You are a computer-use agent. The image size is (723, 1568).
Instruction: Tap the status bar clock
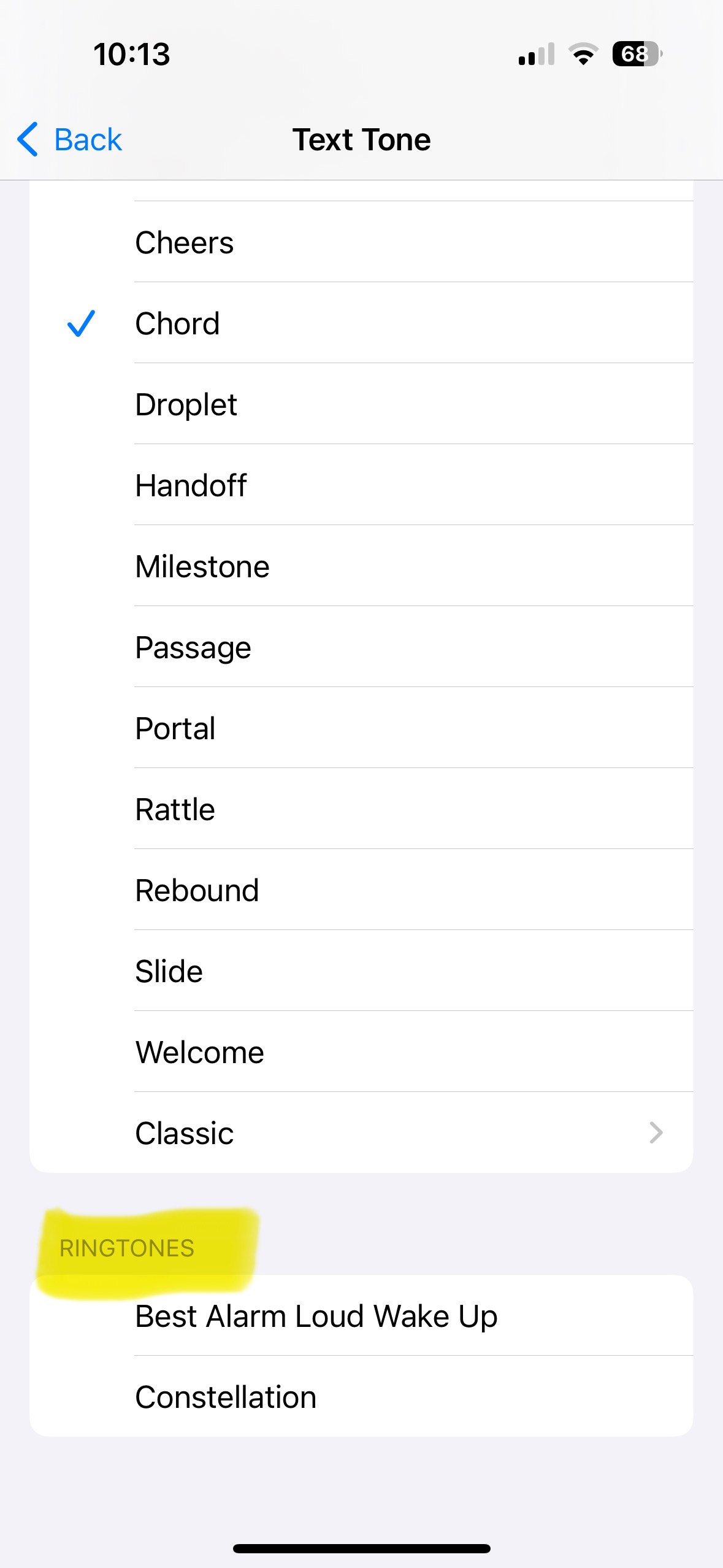[131, 54]
